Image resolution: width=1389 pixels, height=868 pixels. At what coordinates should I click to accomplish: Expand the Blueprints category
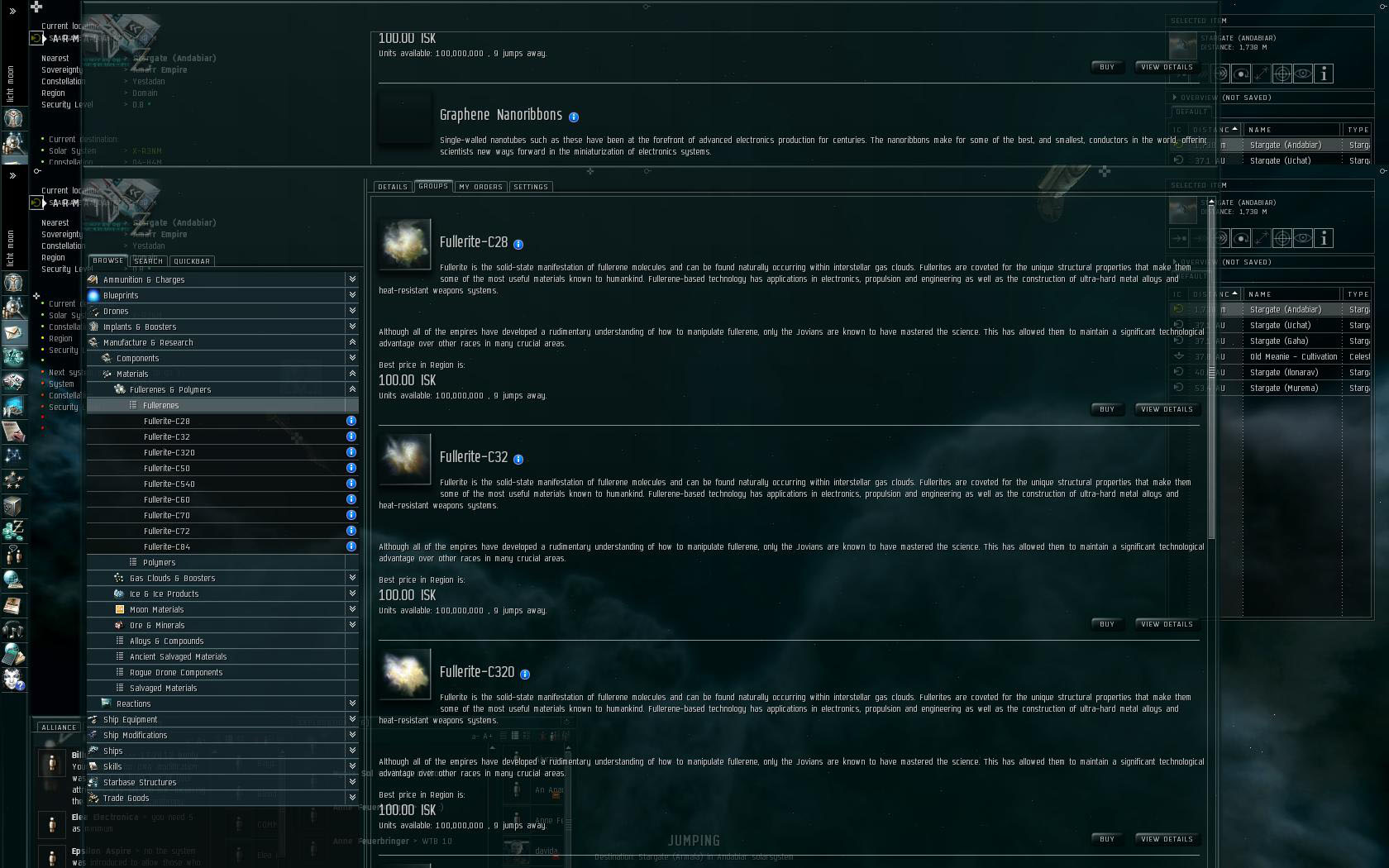pos(352,295)
